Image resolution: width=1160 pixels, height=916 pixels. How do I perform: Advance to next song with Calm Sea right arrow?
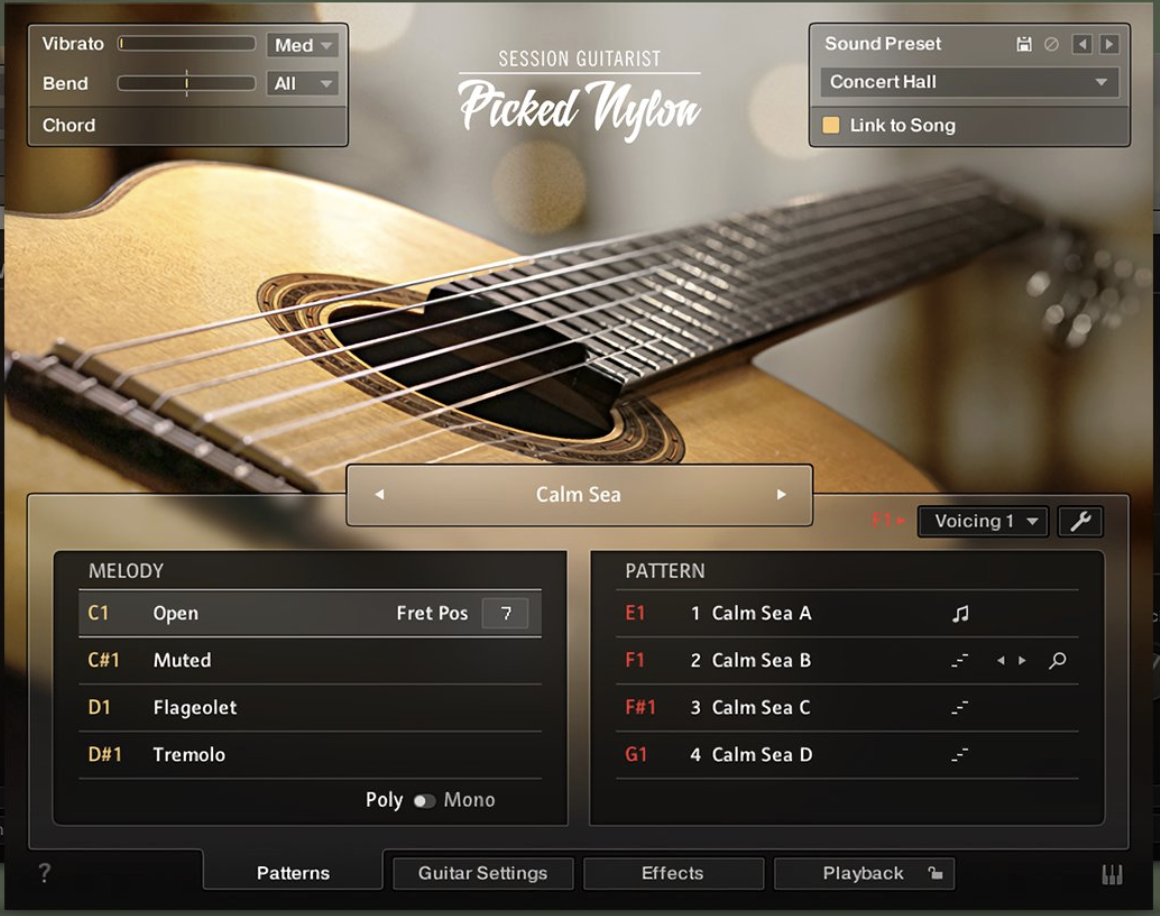[783, 496]
